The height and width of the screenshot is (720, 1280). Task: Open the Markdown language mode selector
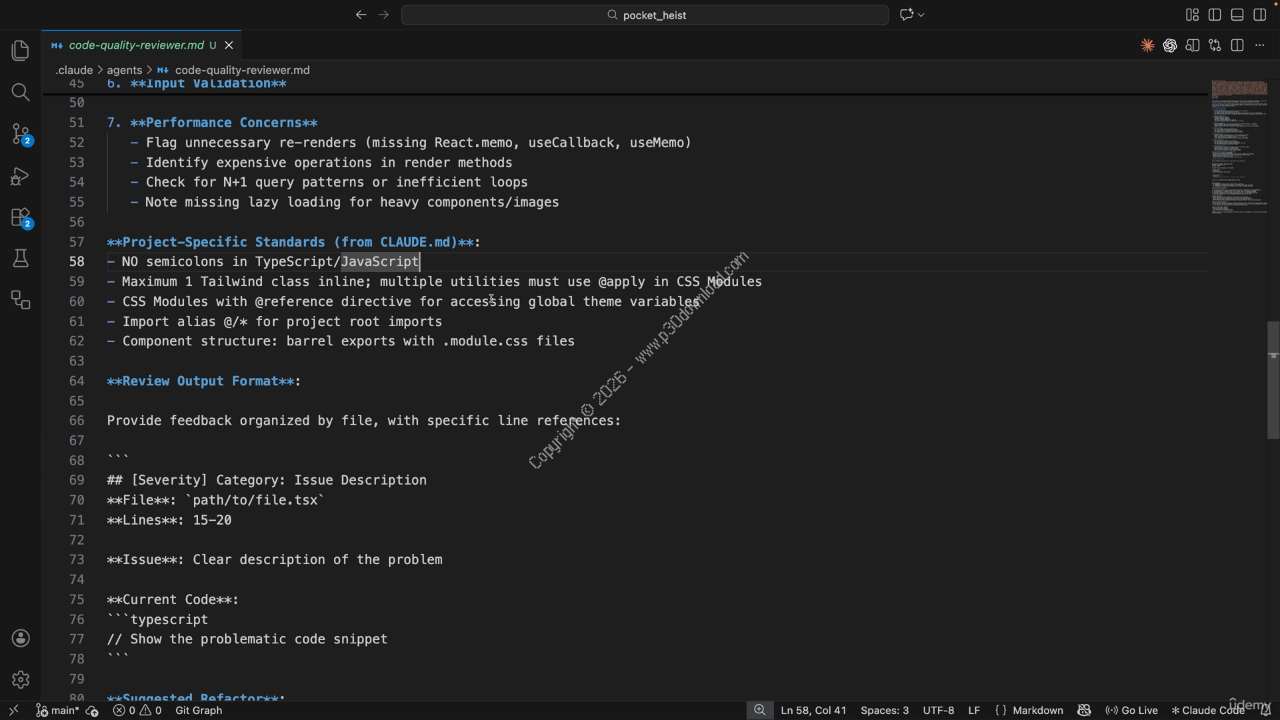(x=1037, y=710)
